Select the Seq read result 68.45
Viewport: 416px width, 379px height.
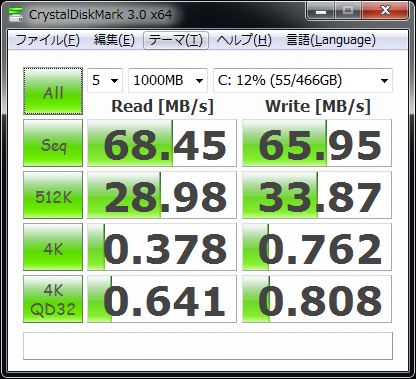point(162,143)
